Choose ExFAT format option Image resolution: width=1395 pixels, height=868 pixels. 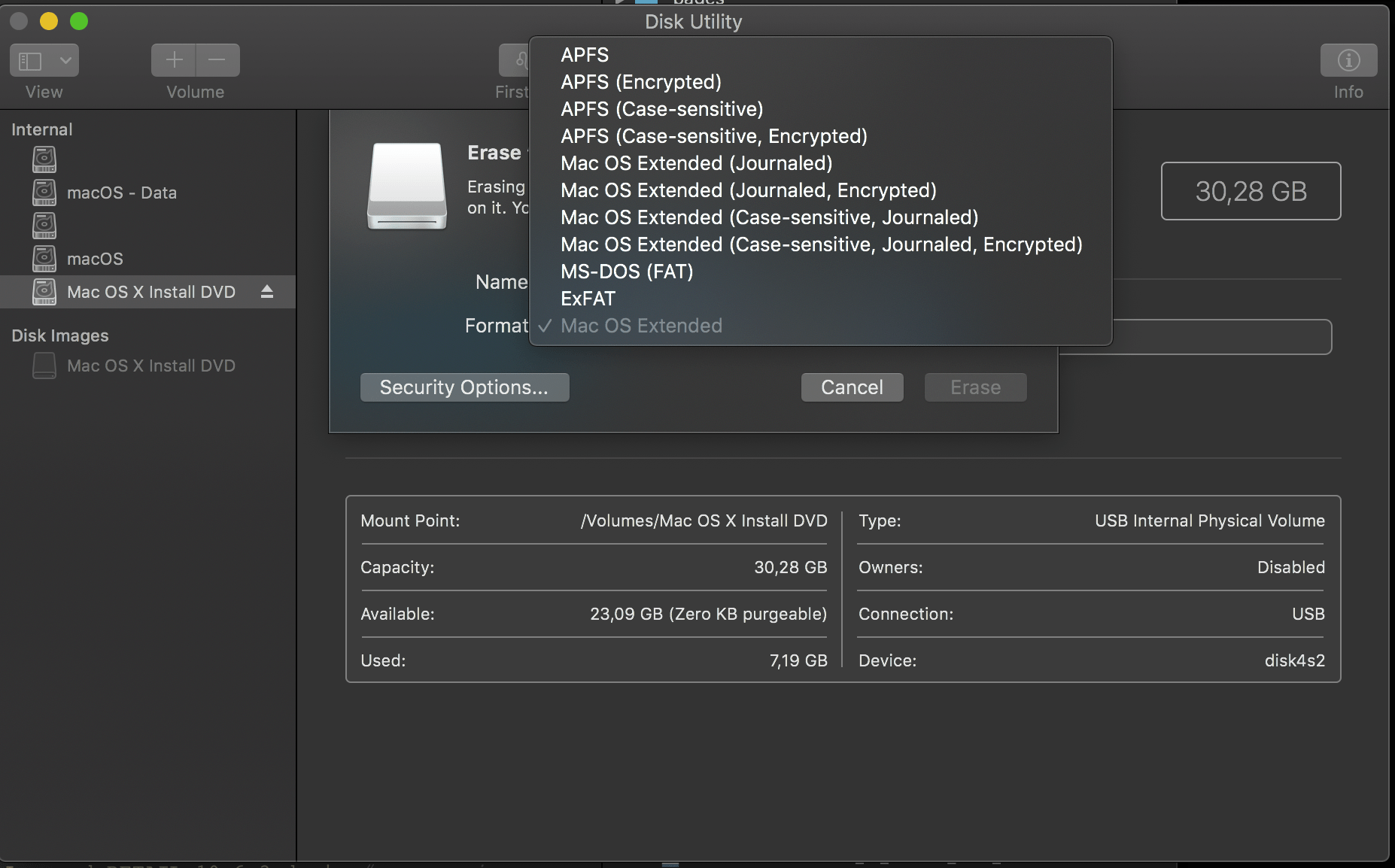pyautogui.click(x=820, y=299)
